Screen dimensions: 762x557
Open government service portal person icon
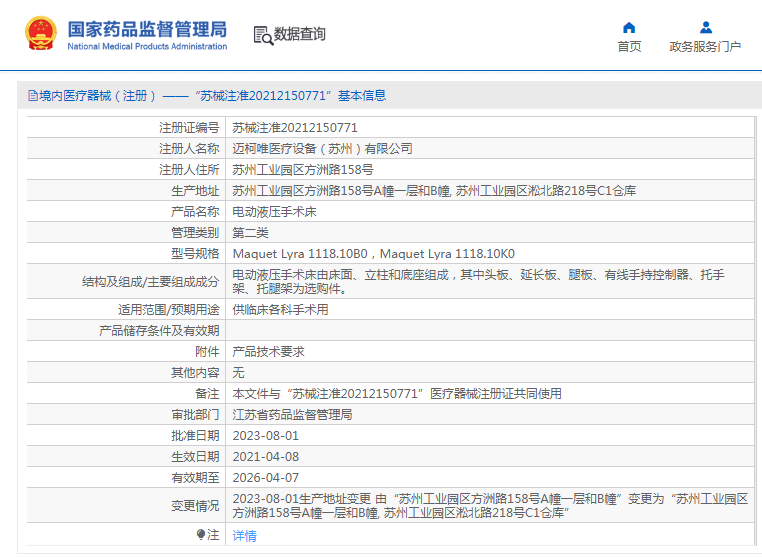[x=706, y=27]
